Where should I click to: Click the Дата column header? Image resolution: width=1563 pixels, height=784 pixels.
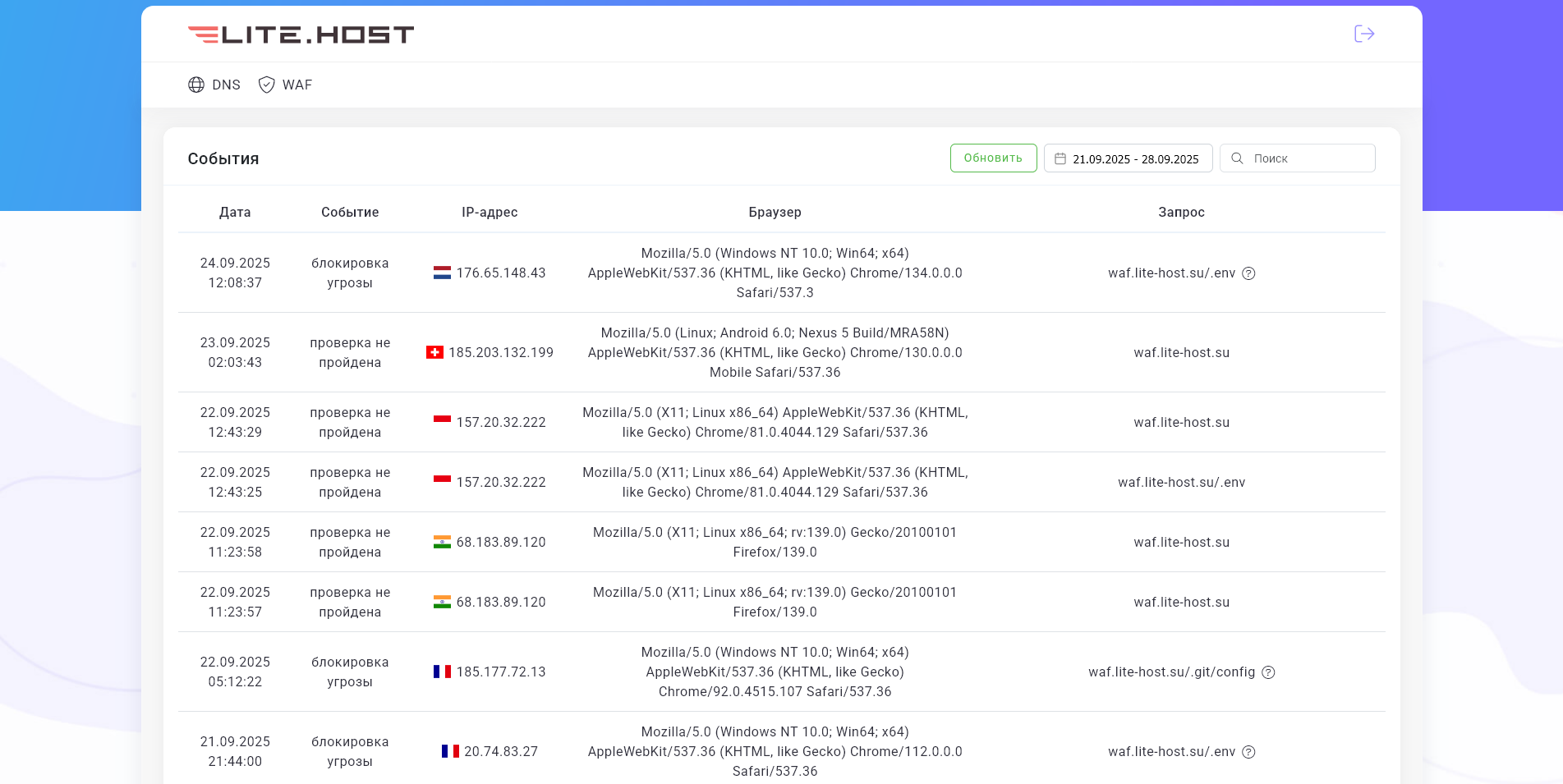point(235,212)
